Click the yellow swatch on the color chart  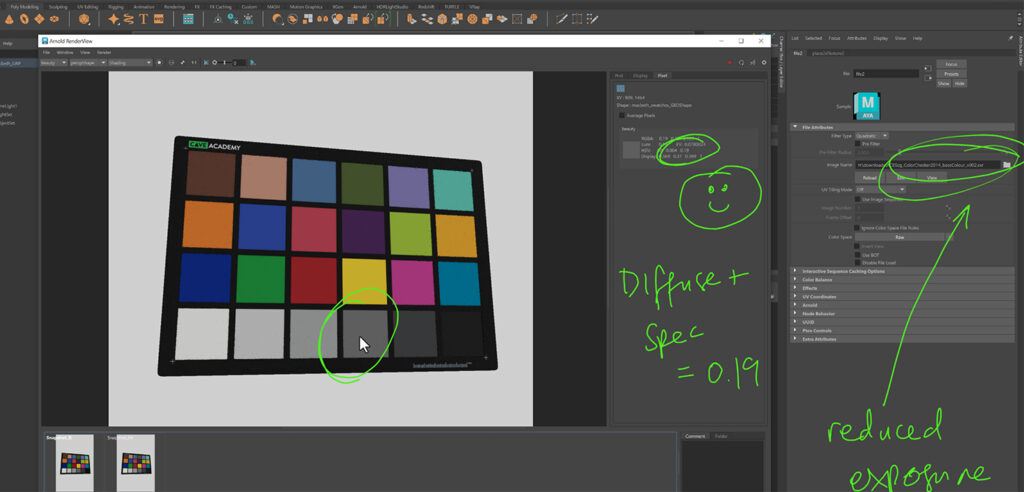tap(363, 277)
